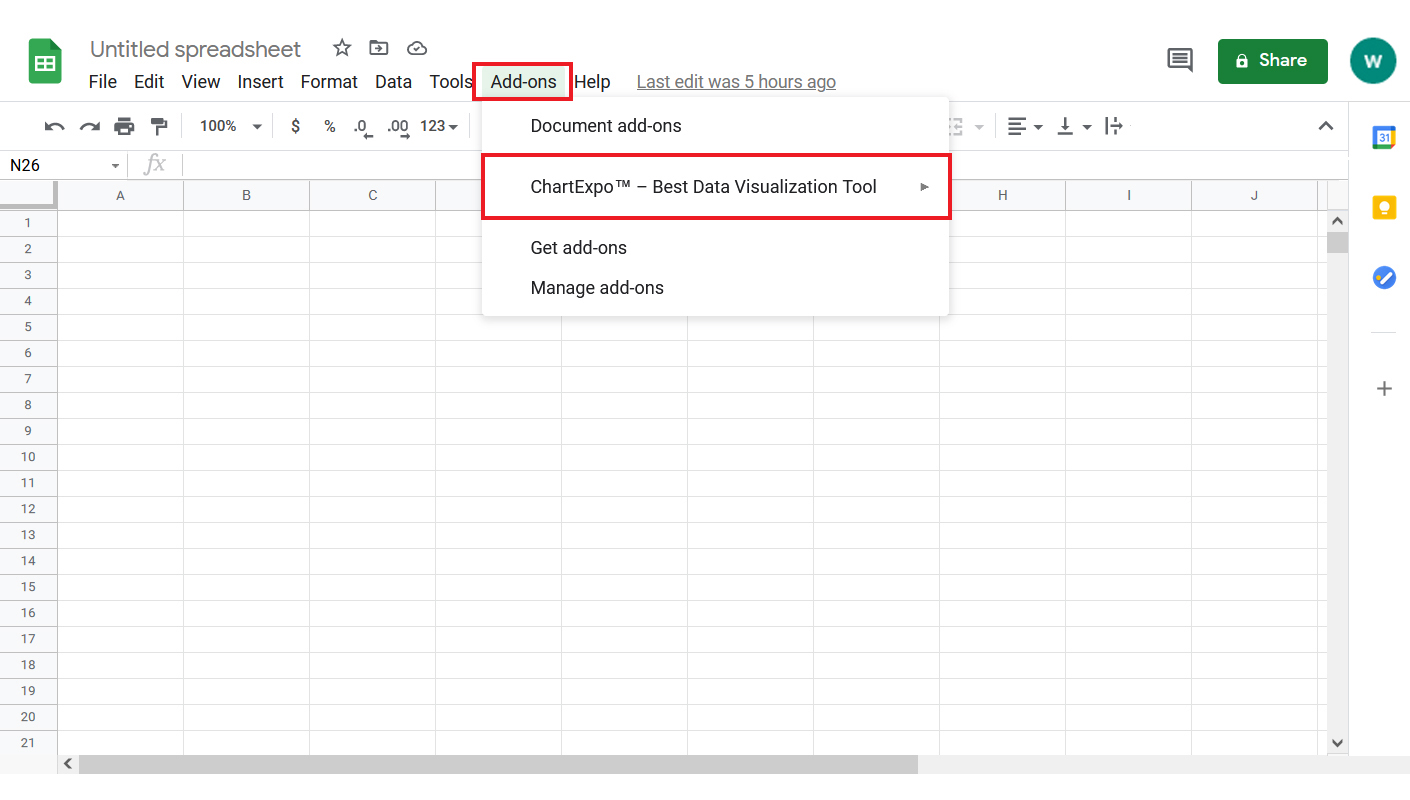Format as percent icon

click(329, 126)
